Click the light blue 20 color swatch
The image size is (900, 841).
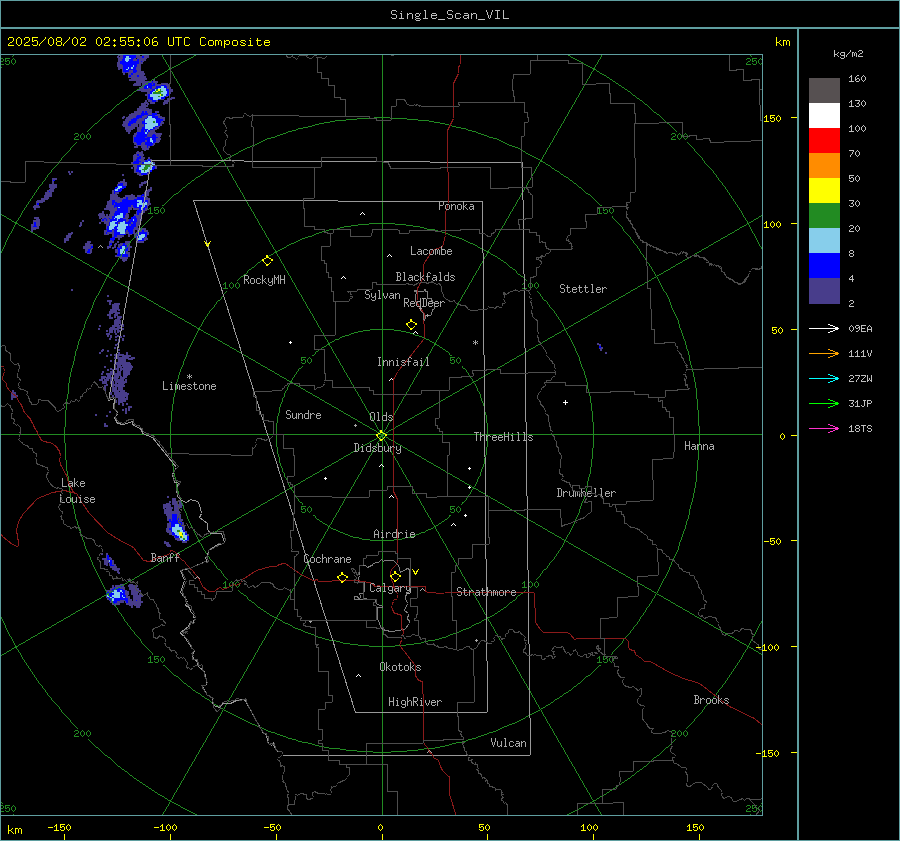click(x=824, y=241)
